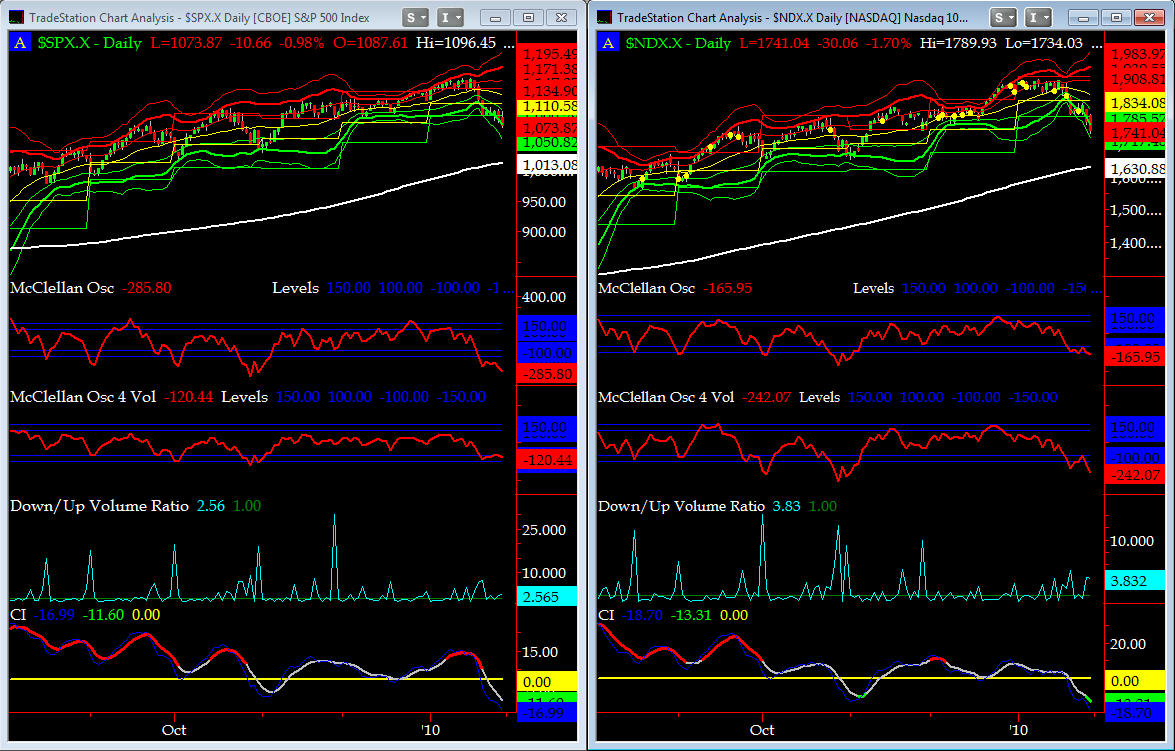1175x751 pixels.
Task: Minimize the S&P 500 chart window
Action: coord(495,17)
